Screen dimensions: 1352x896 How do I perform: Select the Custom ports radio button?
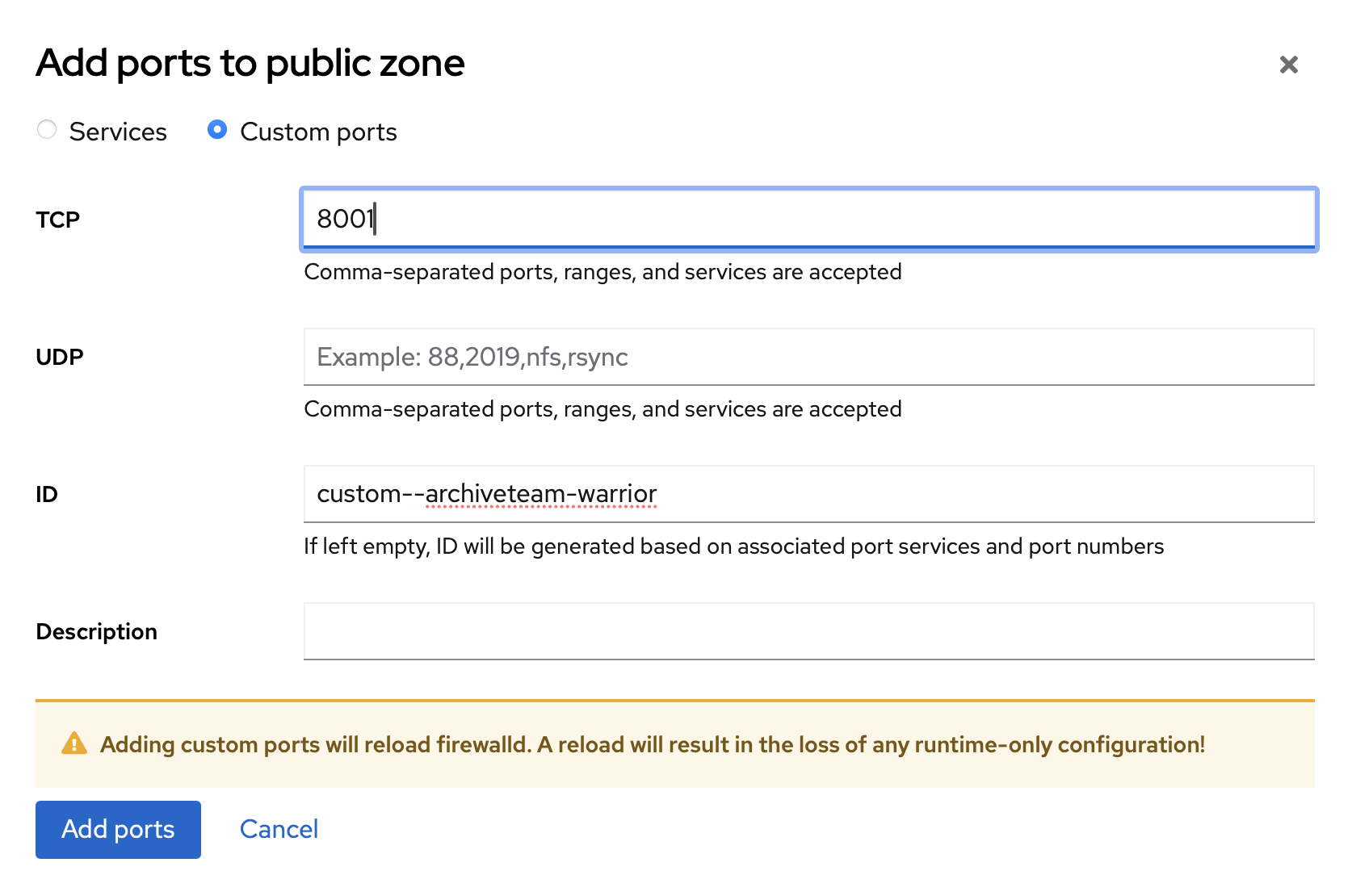tap(216, 130)
